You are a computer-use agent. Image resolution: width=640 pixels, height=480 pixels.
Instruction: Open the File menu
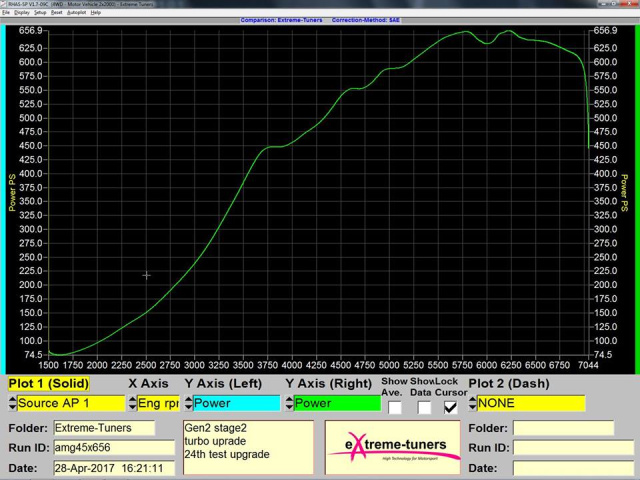(6, 12)
